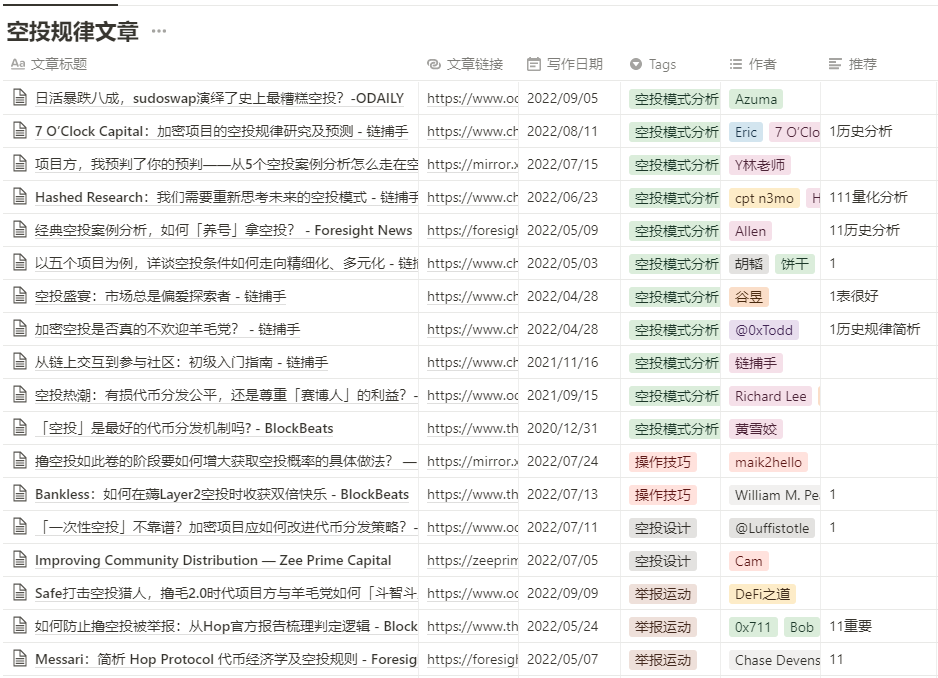Click the text-lines icon in 推荐 header
This screenshot has height=678, width=938.
(x=835, y=64)
